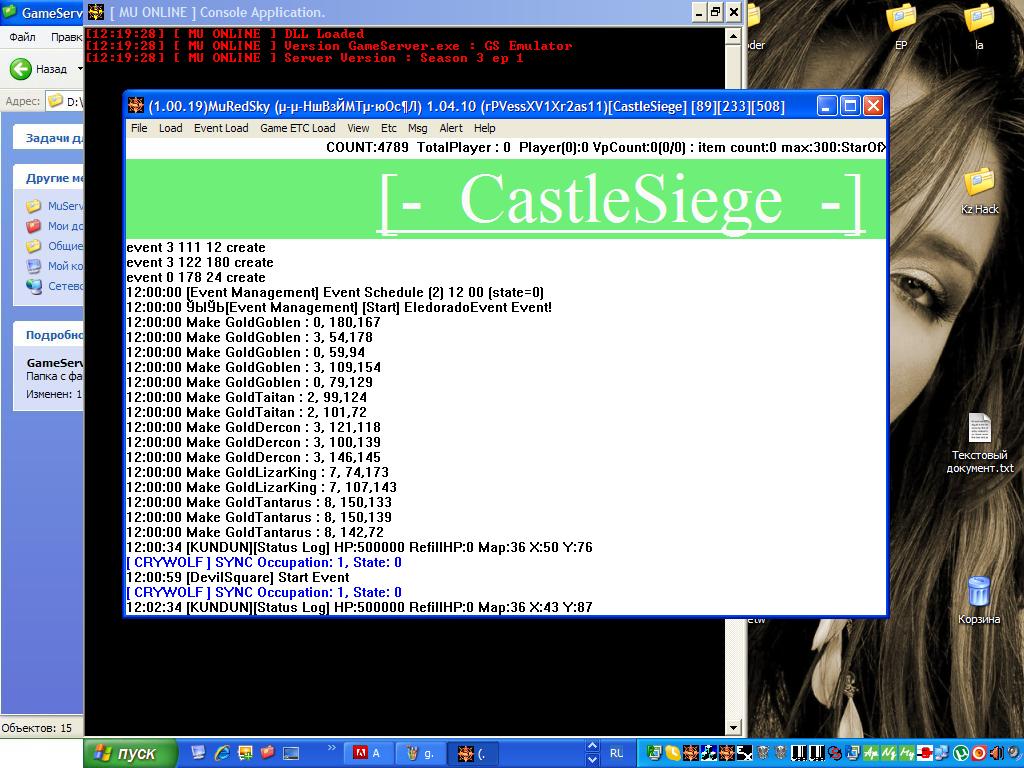This screenshot has height=768, width=1024.
Task: Click the first system tray icon
Action: click(x=654, y=753)
